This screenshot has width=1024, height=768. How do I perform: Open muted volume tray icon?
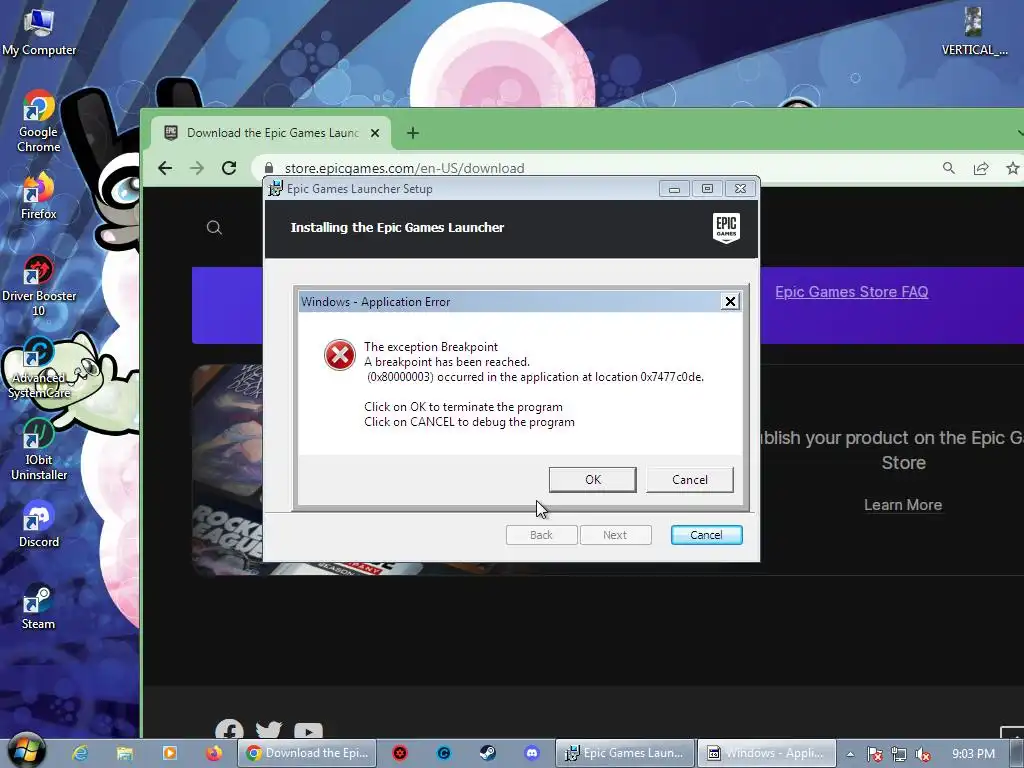point(923,754)
